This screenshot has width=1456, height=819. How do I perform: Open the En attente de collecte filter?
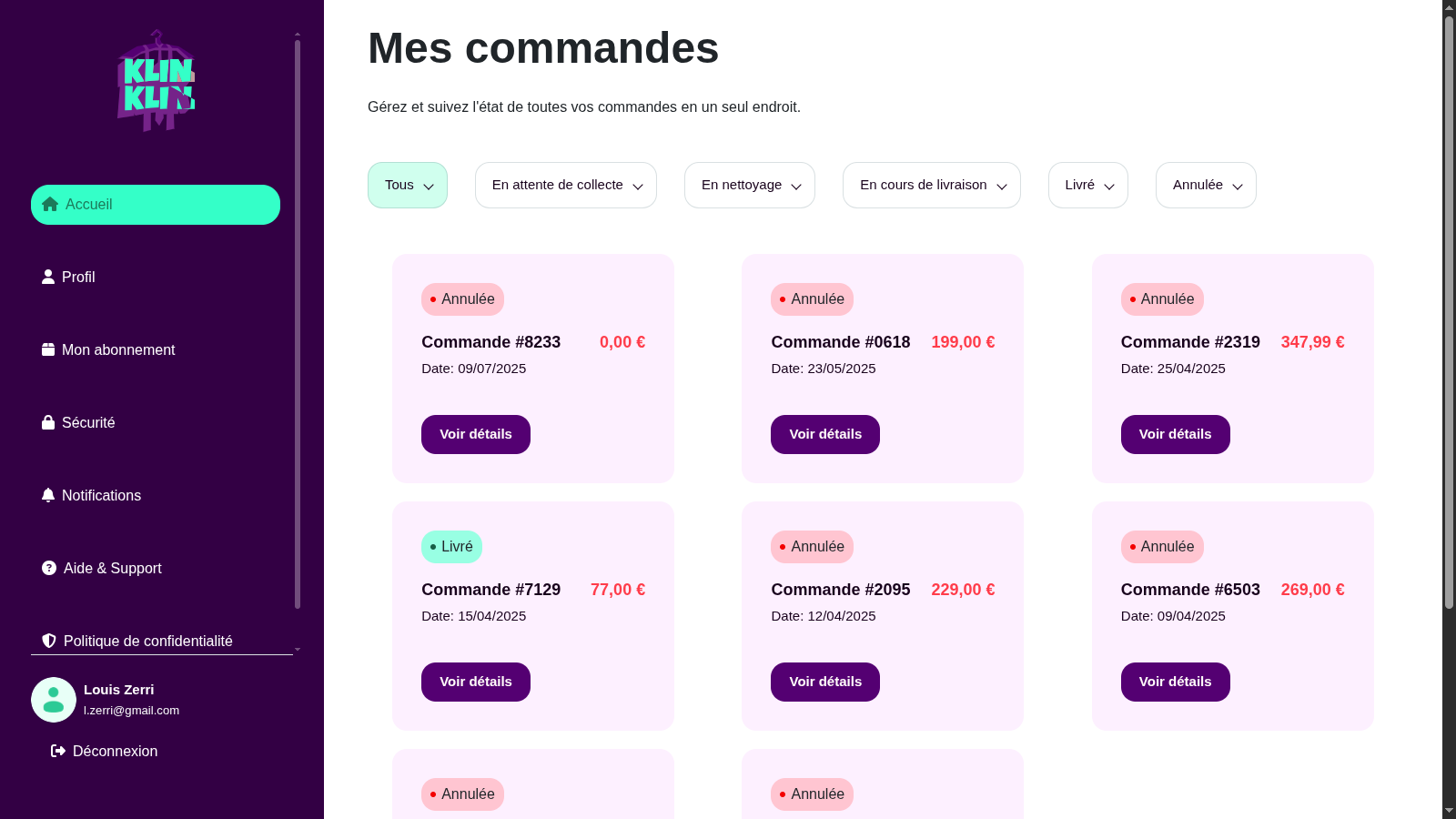click(x=565, y=185)
